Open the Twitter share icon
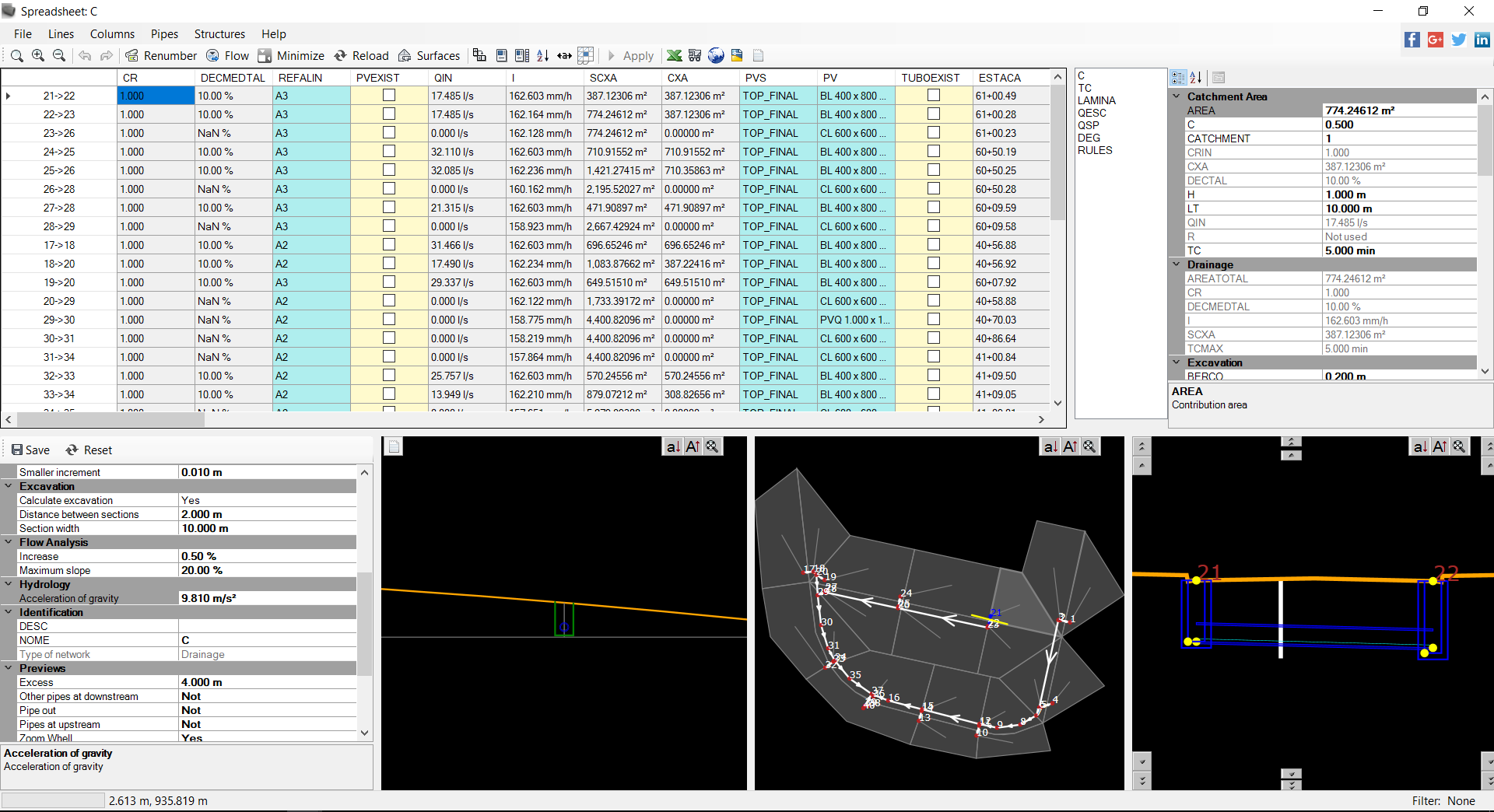The image size is (1494, 812). (1459, 40)
